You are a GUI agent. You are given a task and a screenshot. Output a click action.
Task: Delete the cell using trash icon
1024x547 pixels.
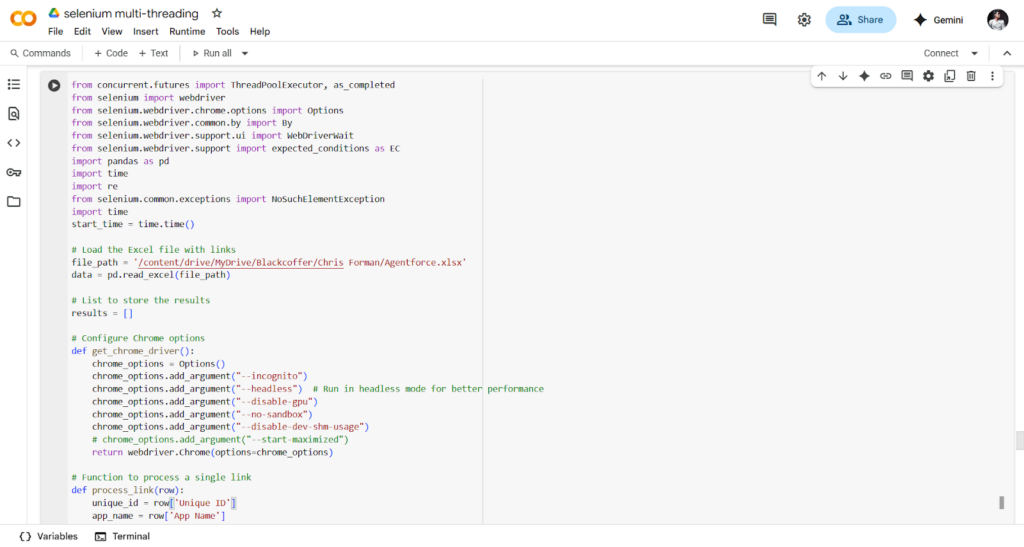[x=971, y=76]
